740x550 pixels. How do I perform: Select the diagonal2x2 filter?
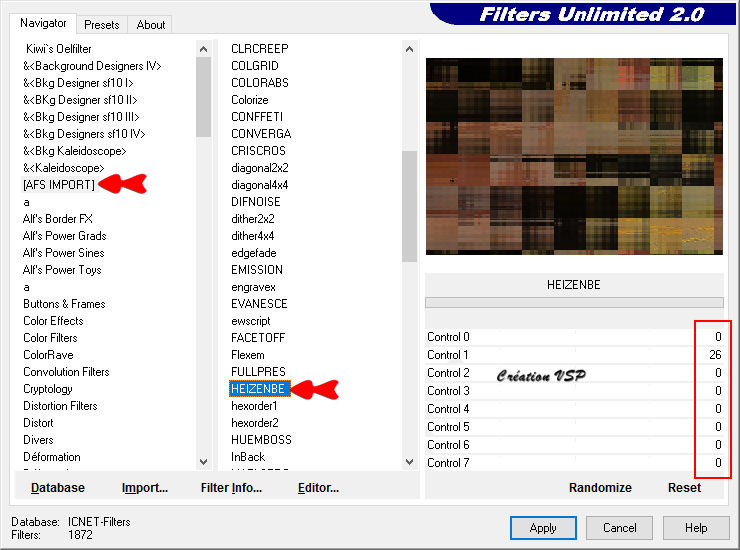click(260, 168)
